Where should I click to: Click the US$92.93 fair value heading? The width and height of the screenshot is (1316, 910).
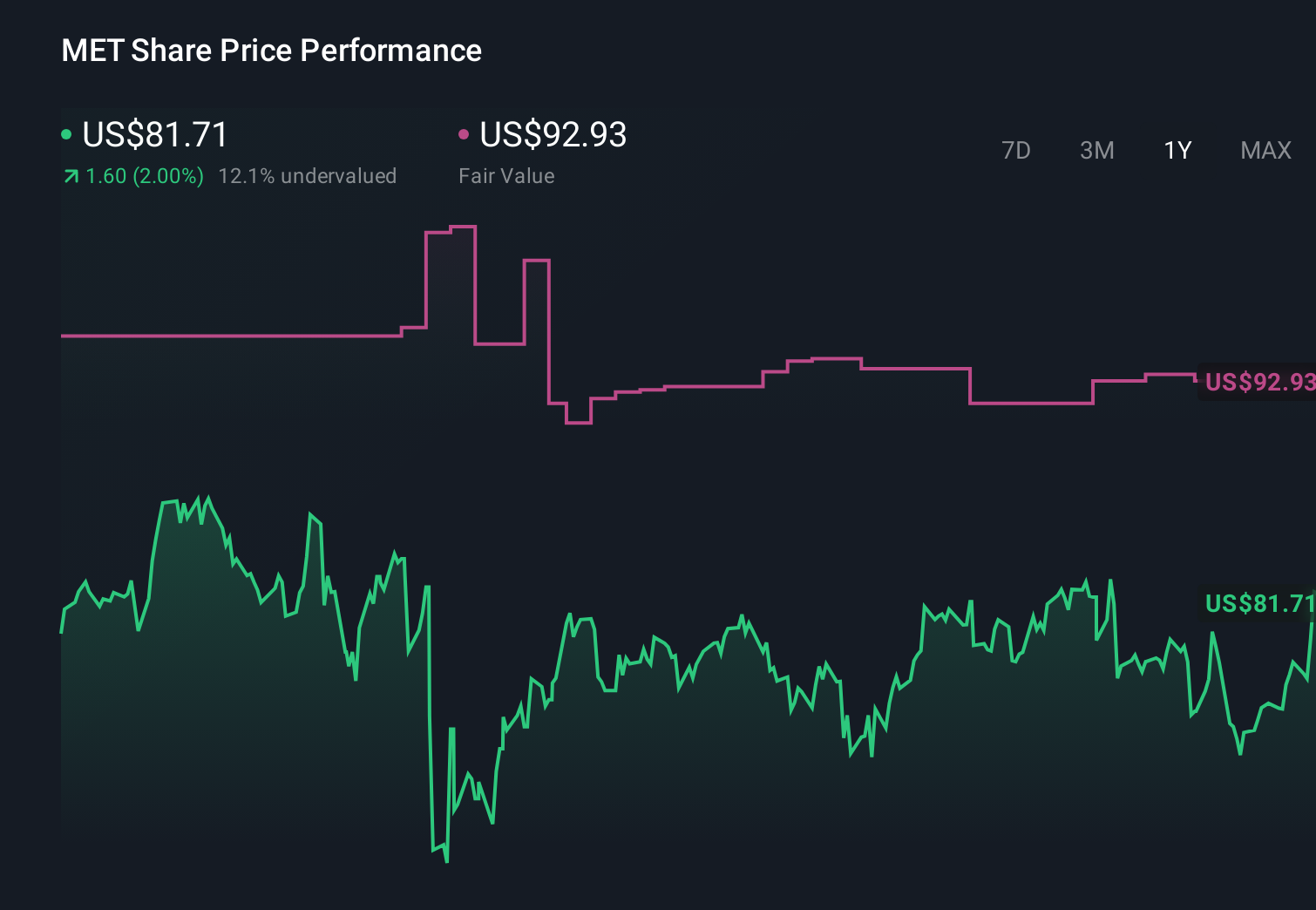554,135
